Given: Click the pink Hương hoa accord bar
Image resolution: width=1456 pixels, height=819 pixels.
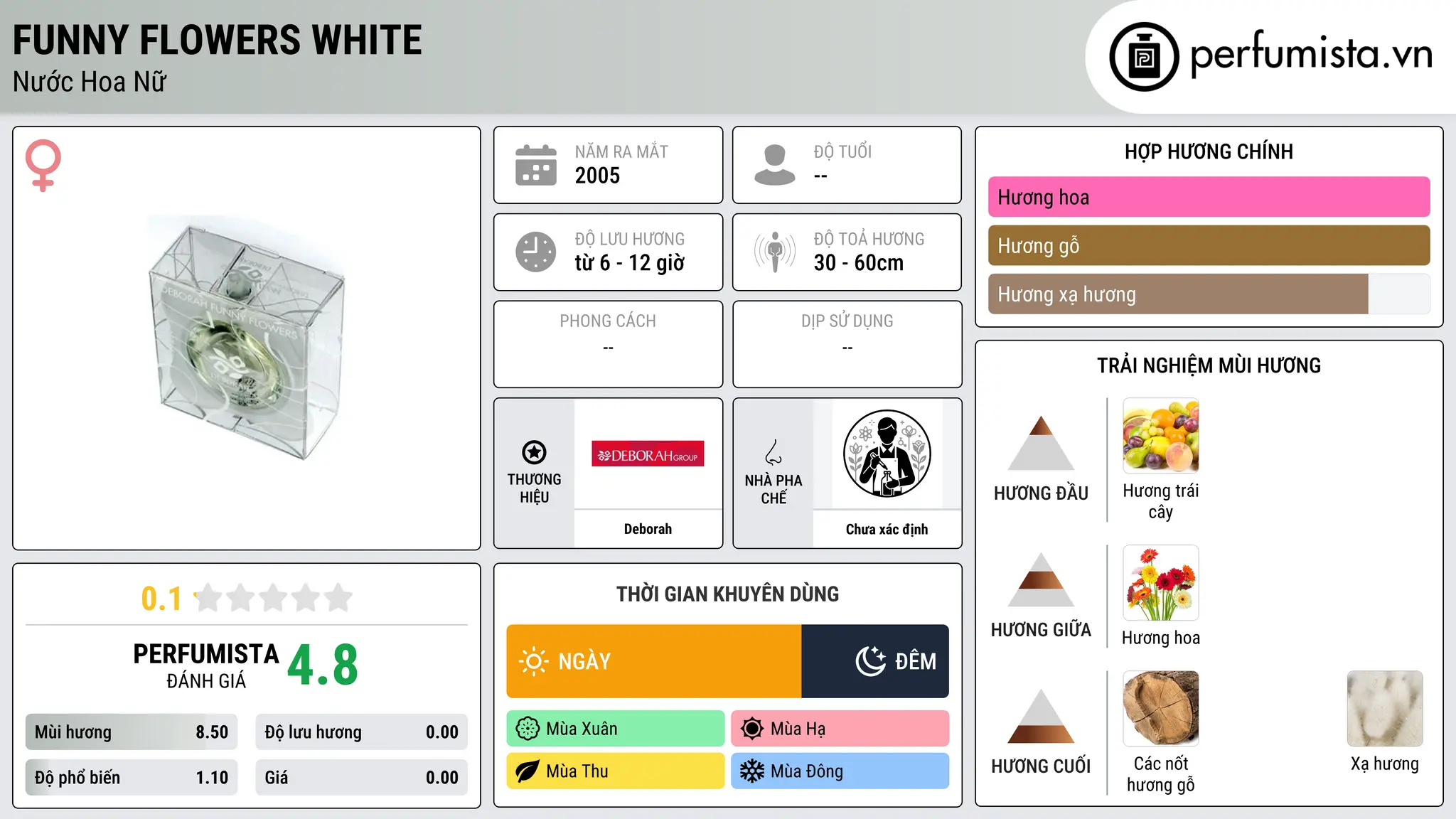Looking at the screenshot, I should 1209,197.
